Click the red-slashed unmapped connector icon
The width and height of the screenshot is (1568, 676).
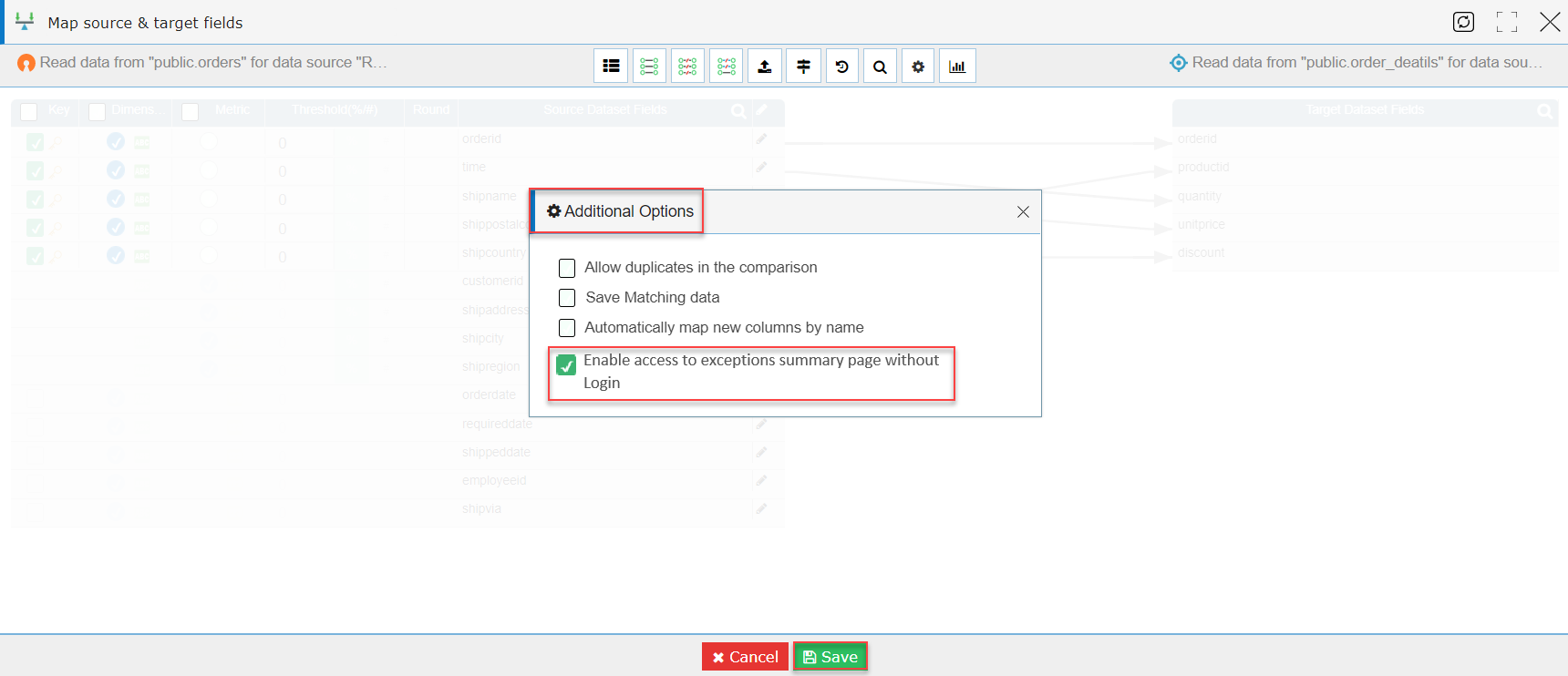pos(687,66)
